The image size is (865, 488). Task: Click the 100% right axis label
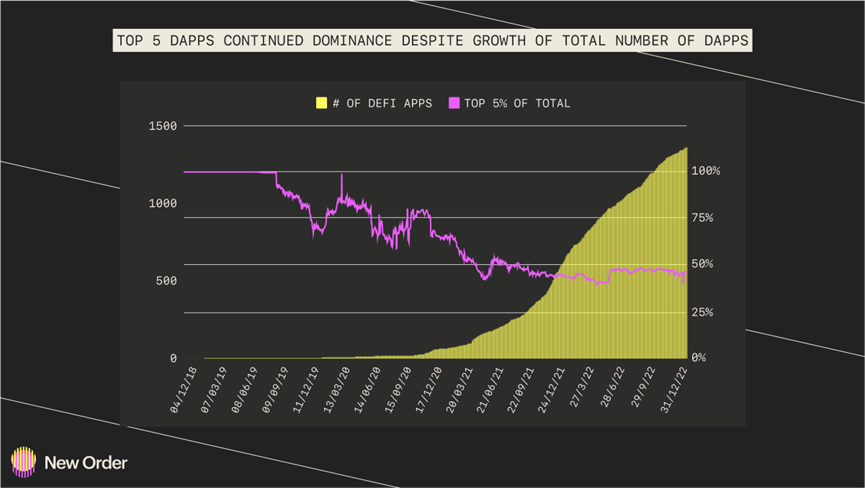pos(706,171)
